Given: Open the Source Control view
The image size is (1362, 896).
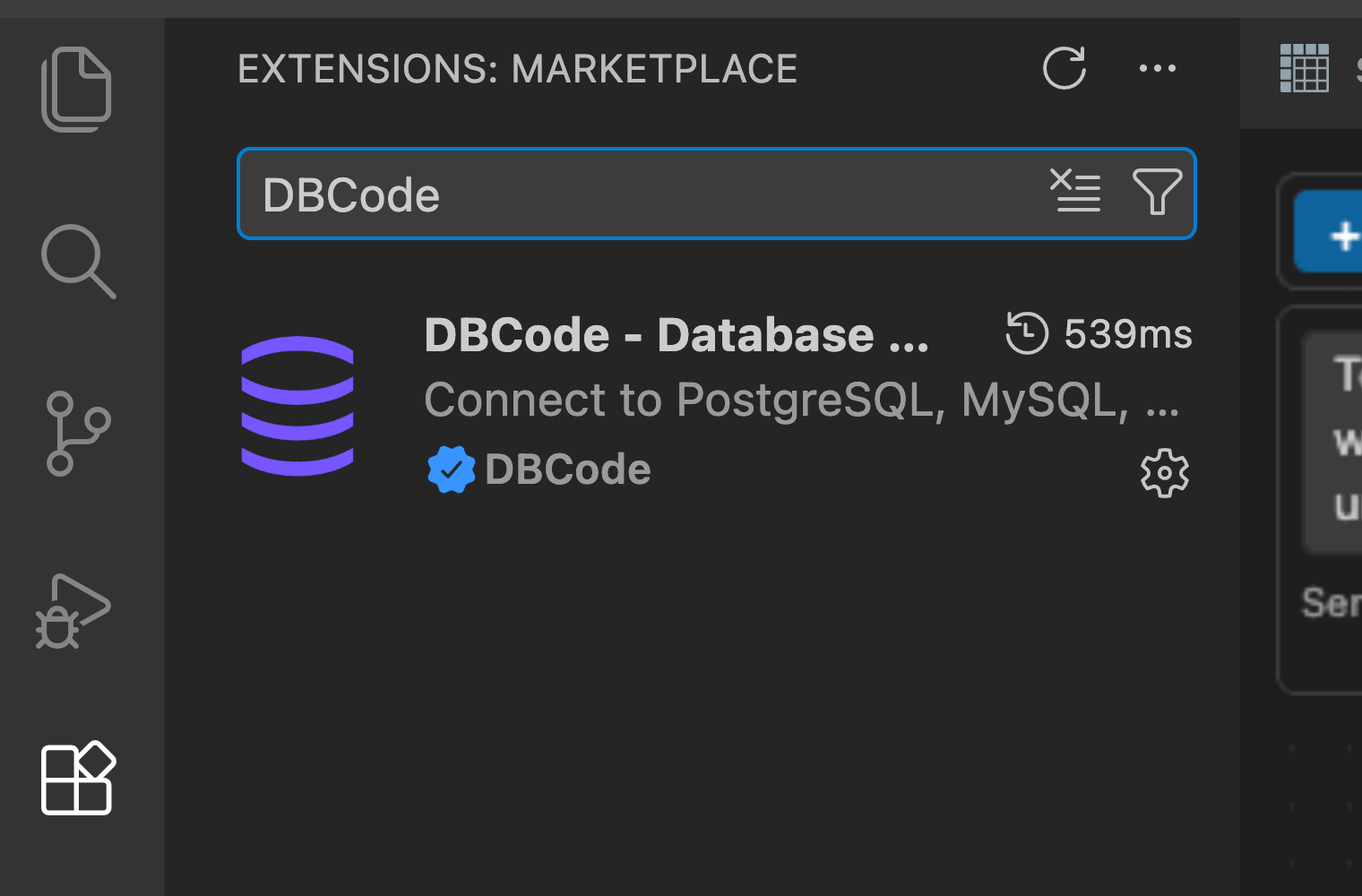Looking at the screenshot, I should tap(78, 433).
